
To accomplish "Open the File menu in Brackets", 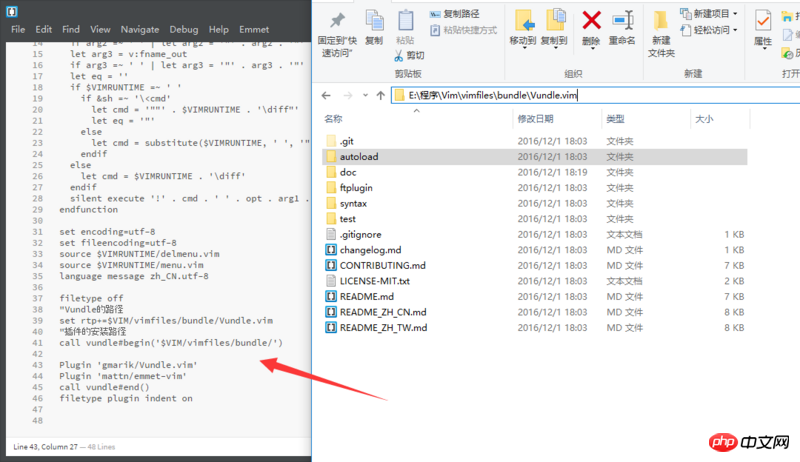I will (x=18, y=30).
